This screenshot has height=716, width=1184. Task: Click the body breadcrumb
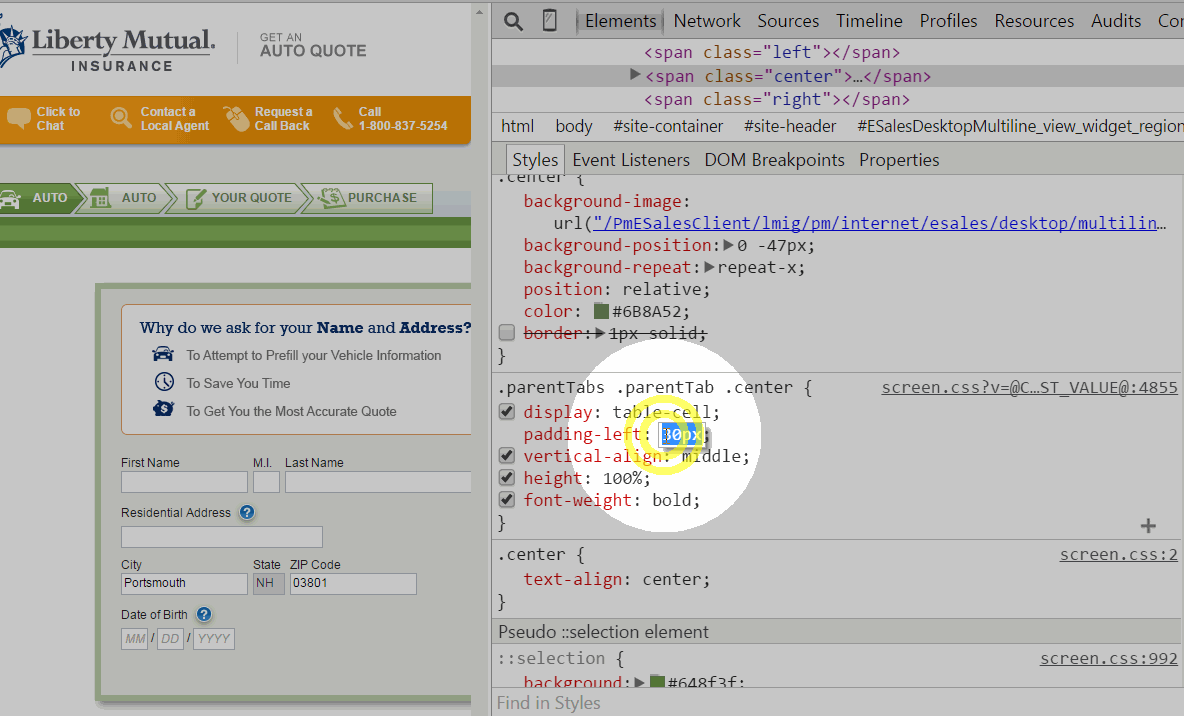(x=574, y=126)
